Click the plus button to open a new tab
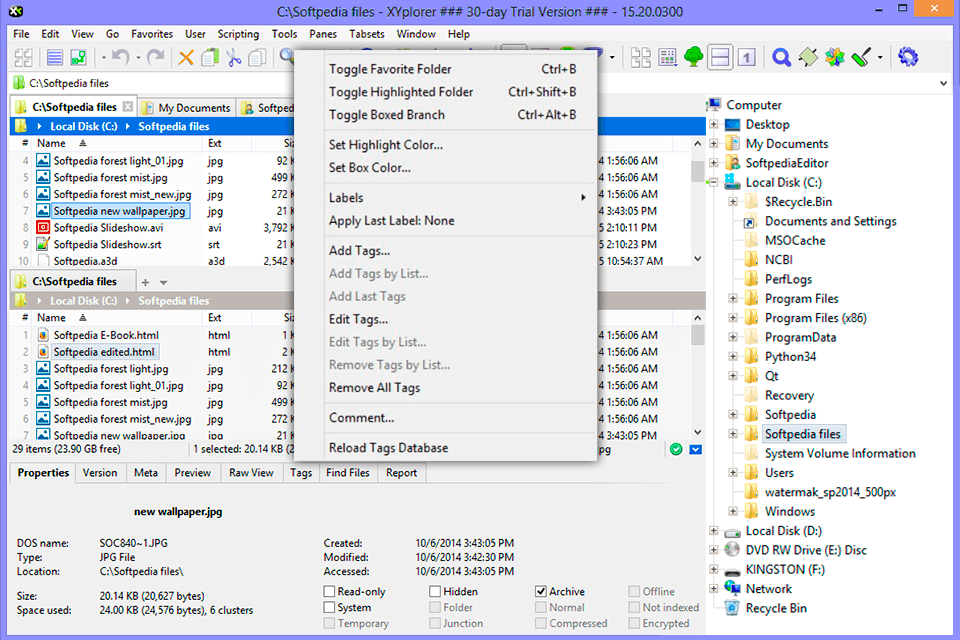The height and width of the screenshot is (640, 960). tap(147, 281)
